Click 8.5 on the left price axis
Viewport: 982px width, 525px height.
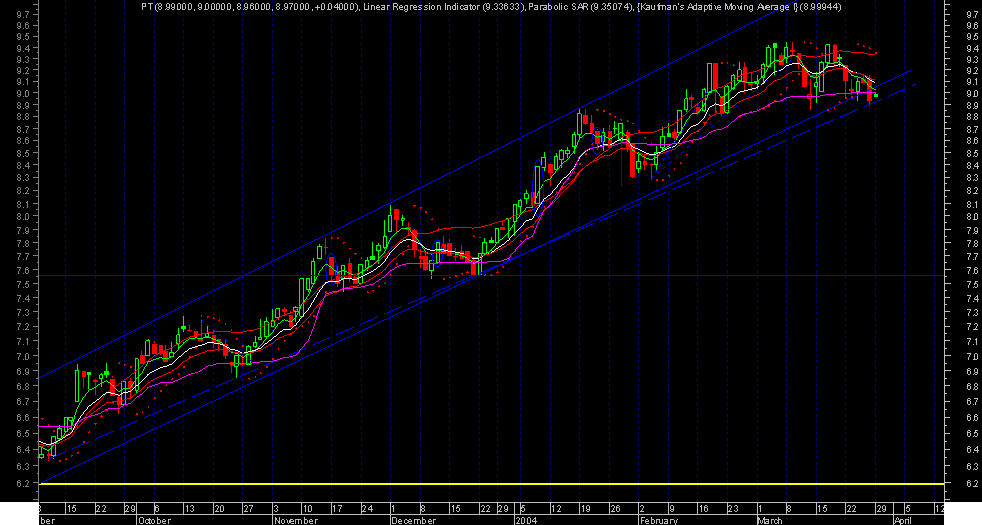(x=23, y=153)
